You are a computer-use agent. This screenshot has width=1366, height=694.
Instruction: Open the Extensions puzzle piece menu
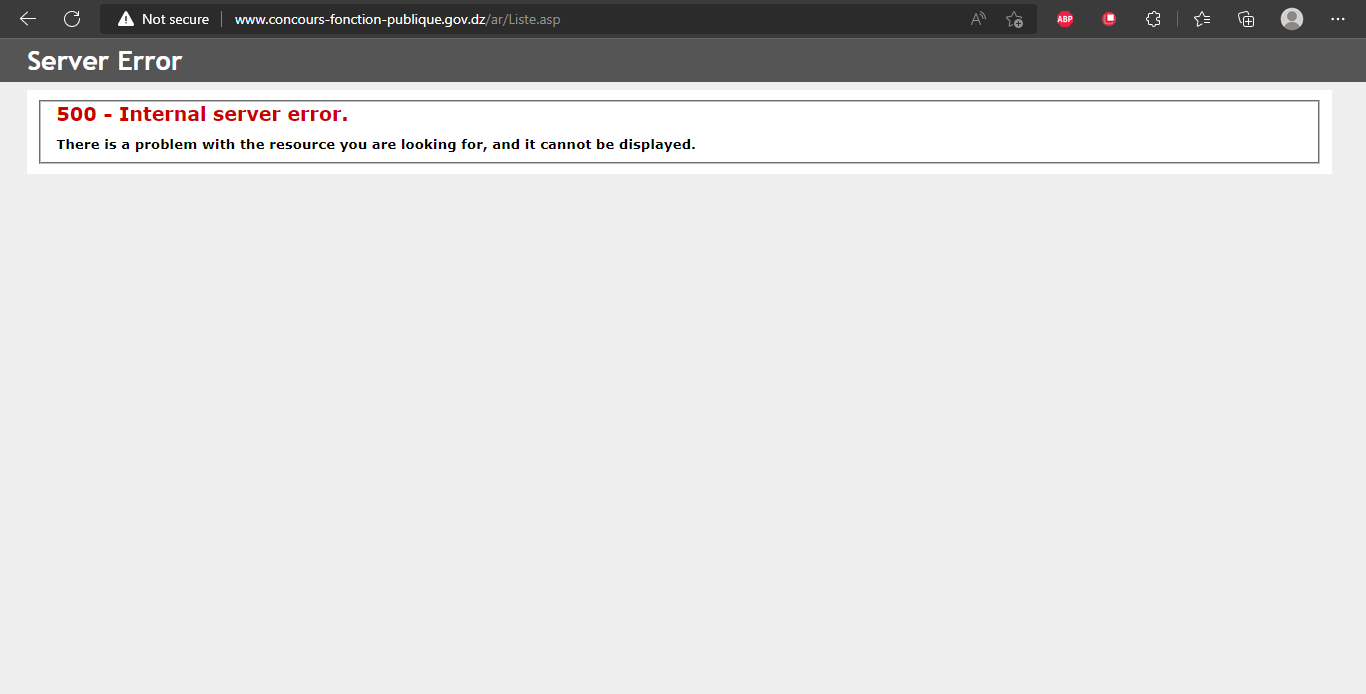pyautogui.click(x=1153, y=19)
